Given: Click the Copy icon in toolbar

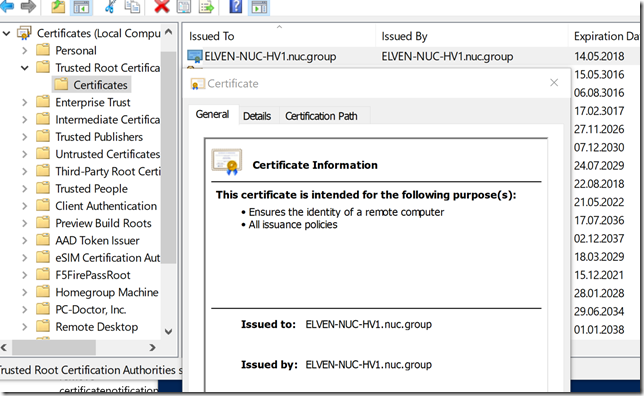Looking at the screenshot, I should (132, 7).
